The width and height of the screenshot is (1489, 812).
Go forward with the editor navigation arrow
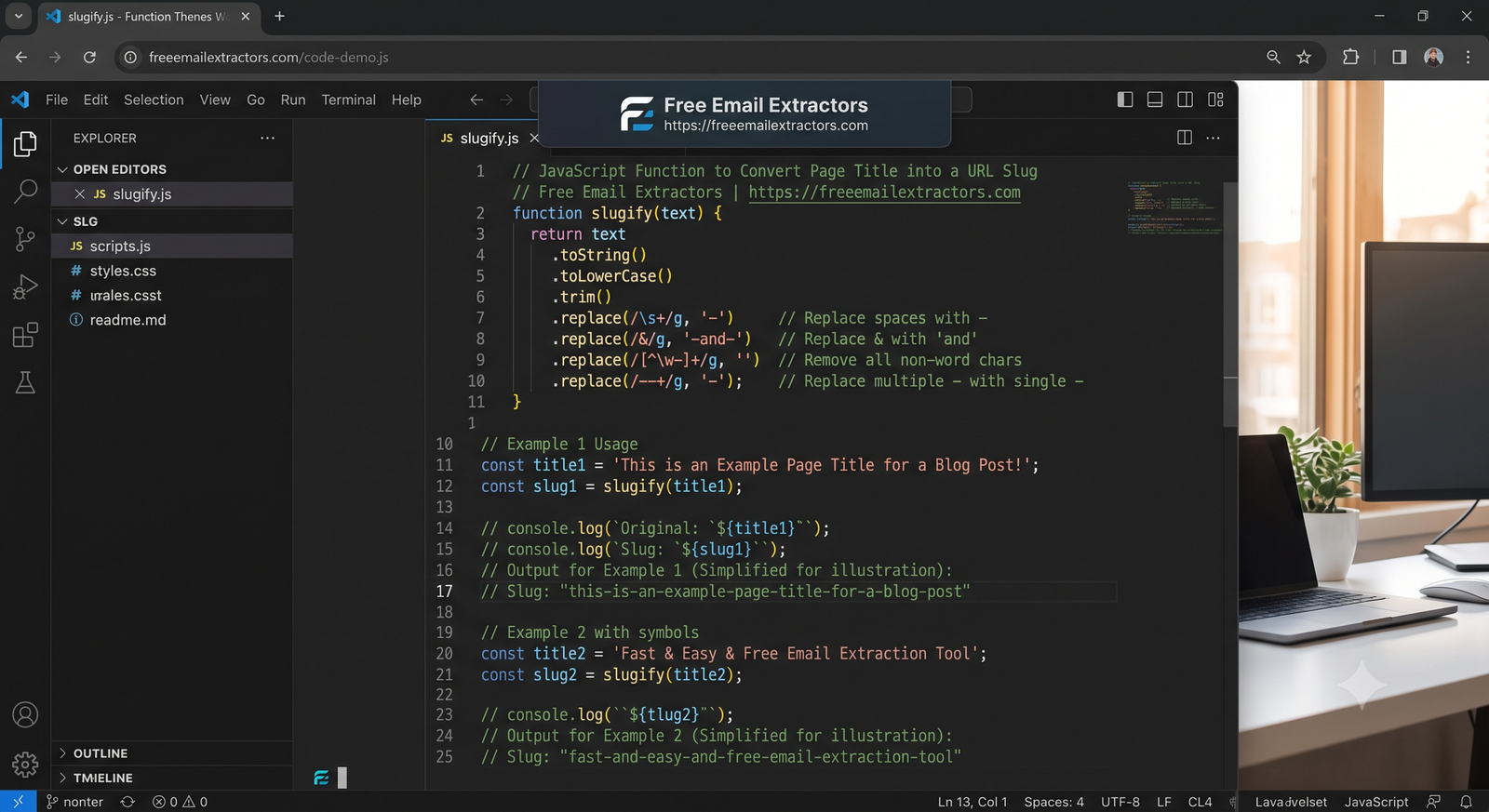coord(506,100)
